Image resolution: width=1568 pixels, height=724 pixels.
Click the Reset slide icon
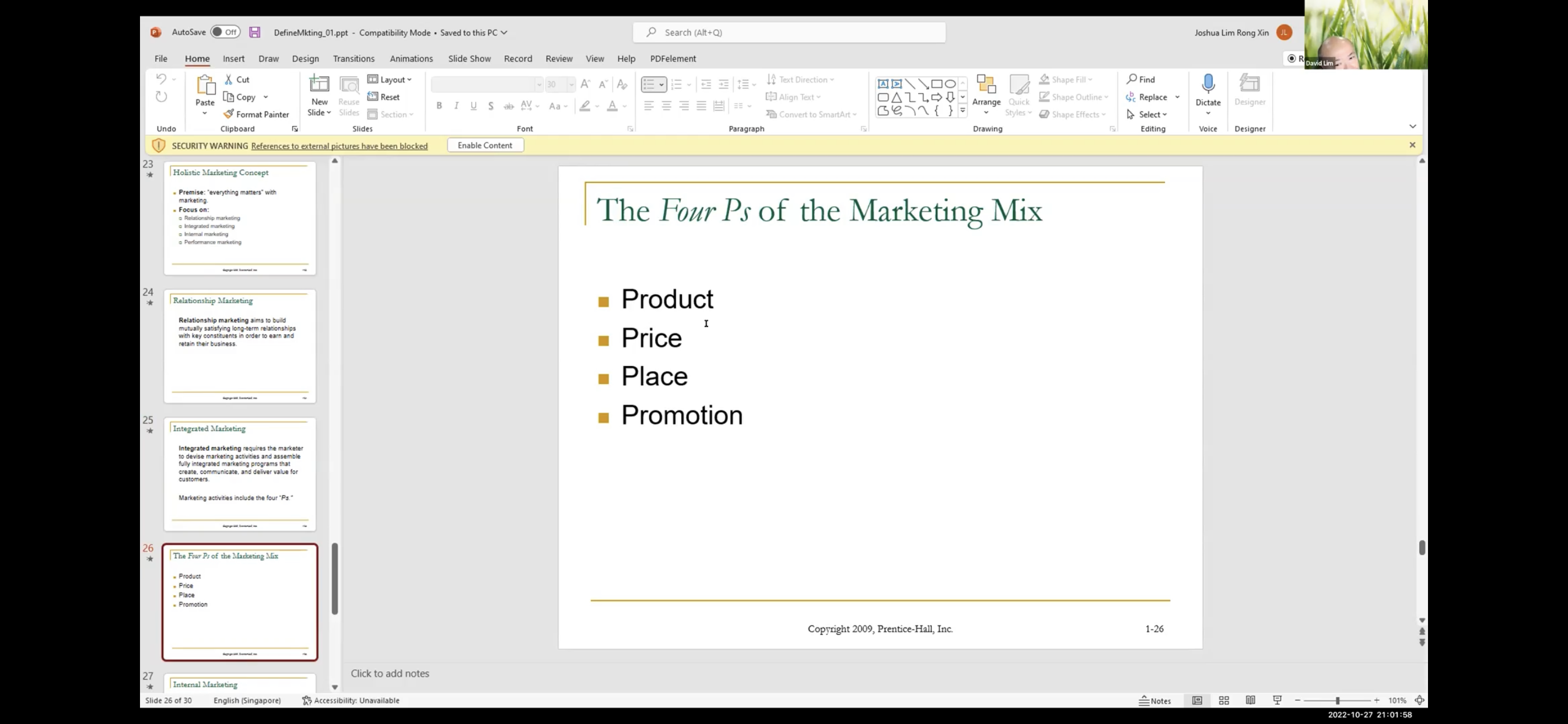[x=373, y=97]
